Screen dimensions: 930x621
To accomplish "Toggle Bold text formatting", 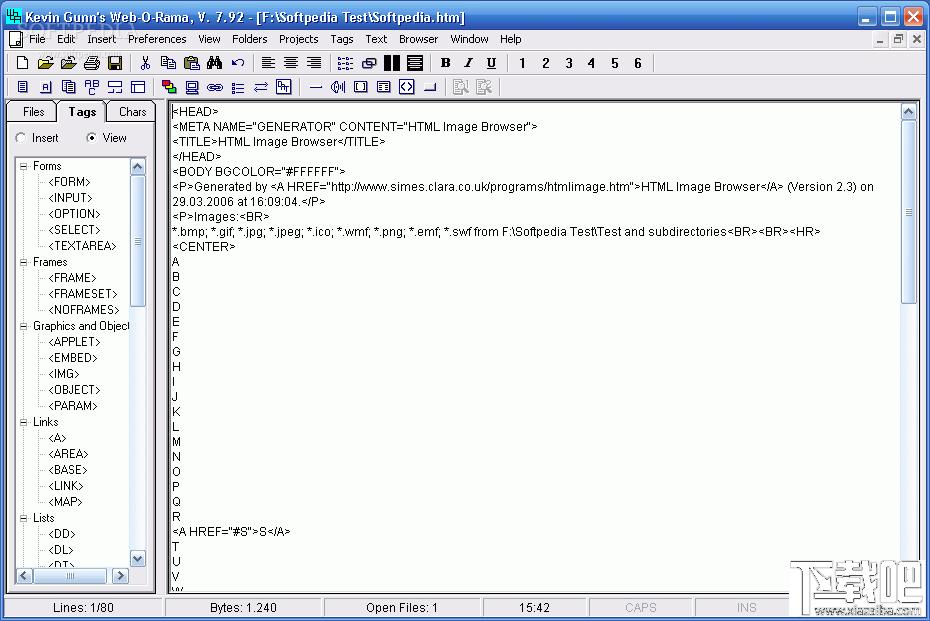I will pyautogui.click(x=445, y=63).
